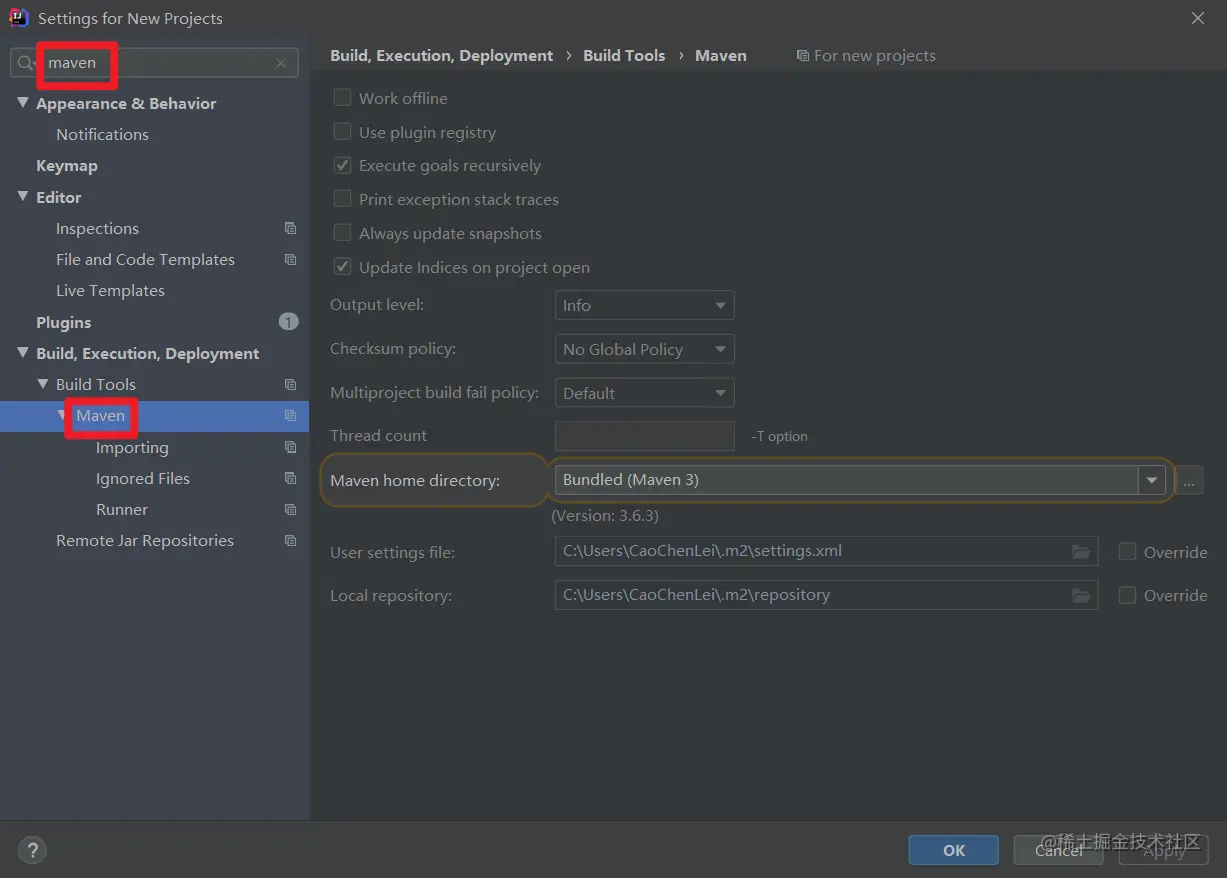
Task: Click project-level icon beside Build Tools
Action: 290,385
